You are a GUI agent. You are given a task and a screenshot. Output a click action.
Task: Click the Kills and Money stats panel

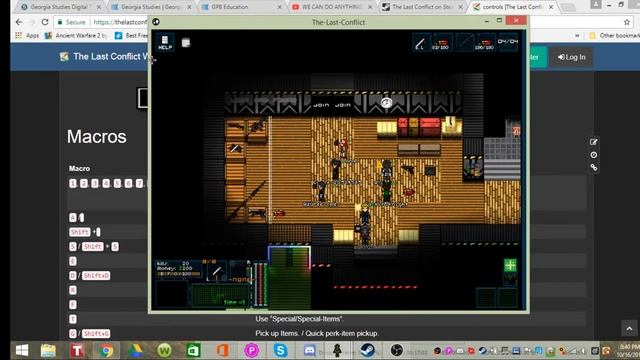(x=178, y=268)
